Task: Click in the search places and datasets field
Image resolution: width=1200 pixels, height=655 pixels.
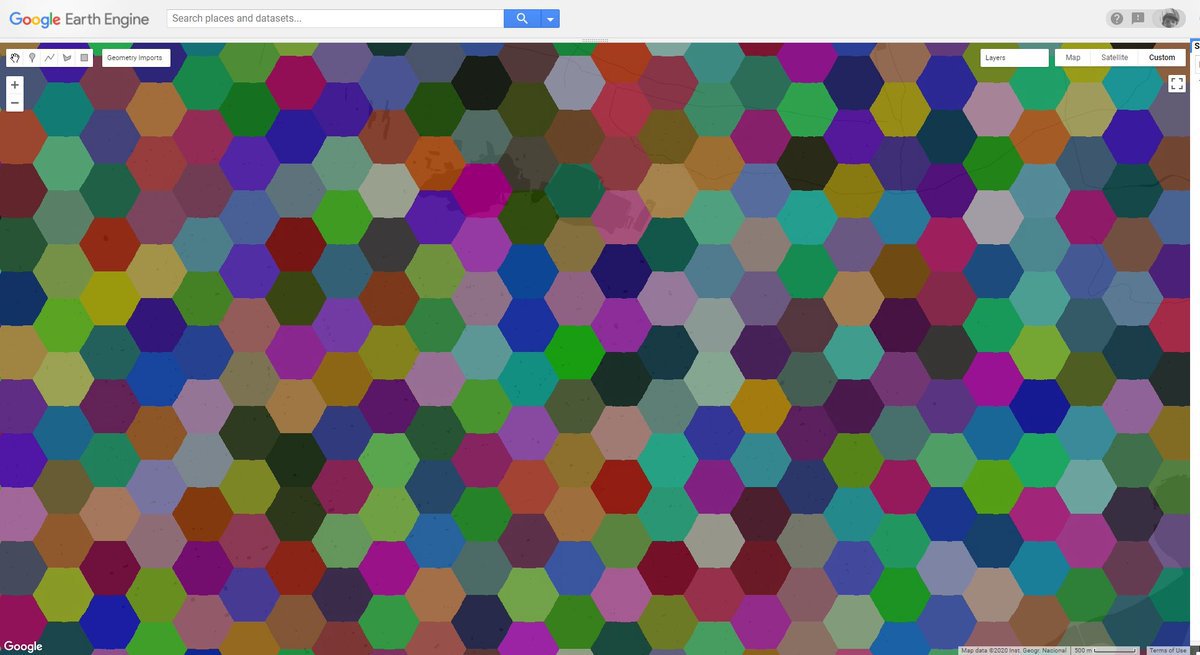Action: click(335, 18)
